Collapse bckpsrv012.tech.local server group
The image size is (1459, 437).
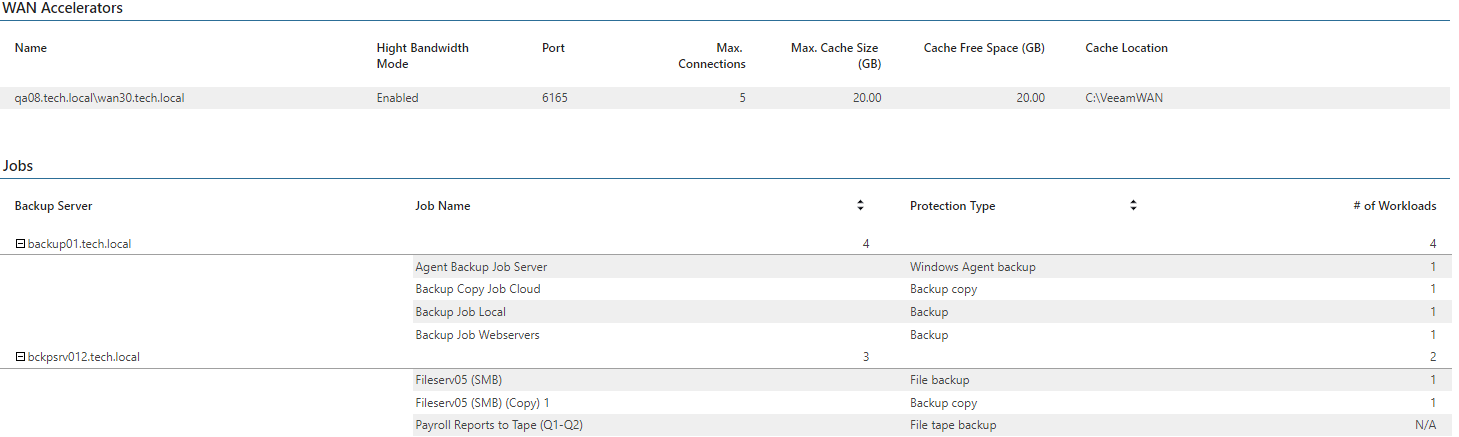click(21, 357)
